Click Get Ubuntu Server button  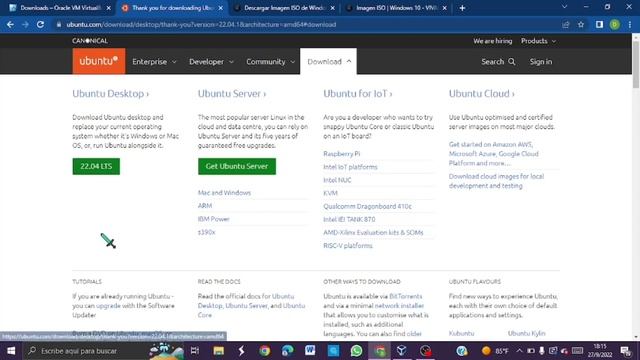click(x=237, y=166)
